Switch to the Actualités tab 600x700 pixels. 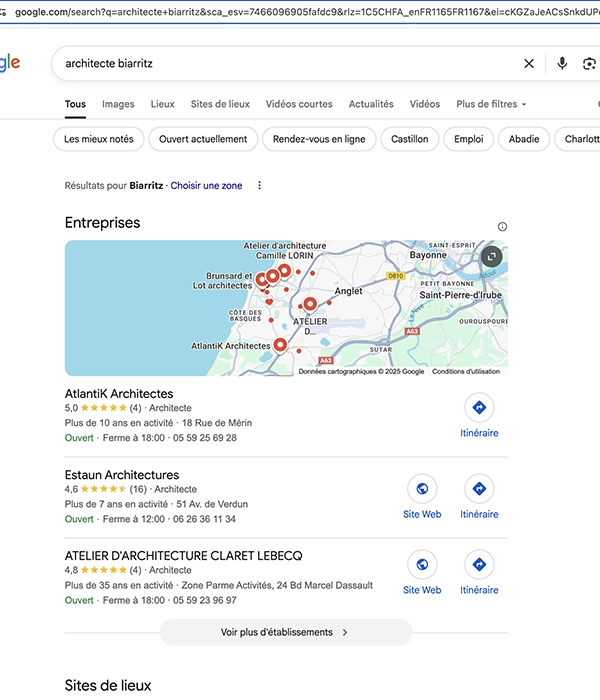(x=371, y=104)
